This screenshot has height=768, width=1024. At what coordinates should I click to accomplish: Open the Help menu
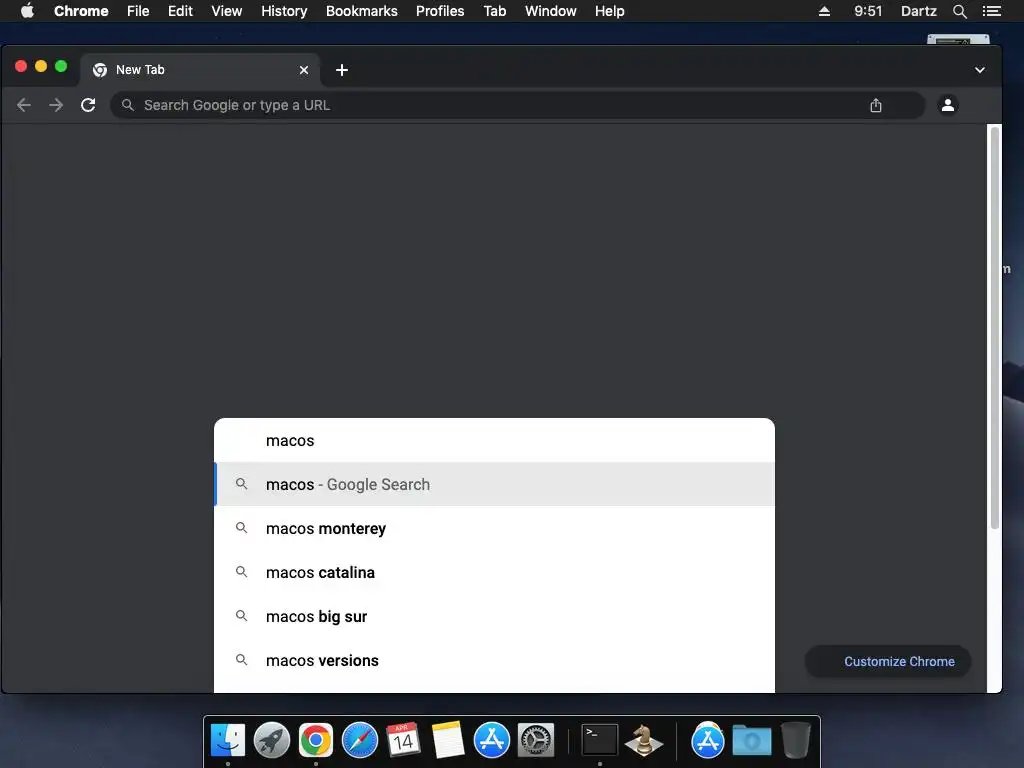(x=609, y=11)
